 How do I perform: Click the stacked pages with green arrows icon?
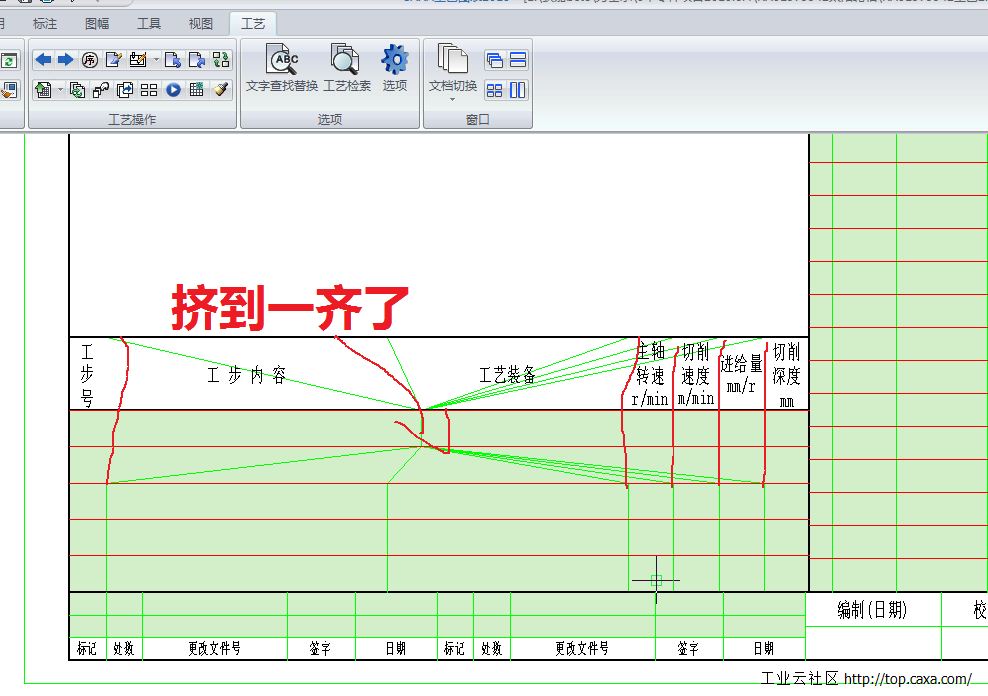[x=77, y=90]
